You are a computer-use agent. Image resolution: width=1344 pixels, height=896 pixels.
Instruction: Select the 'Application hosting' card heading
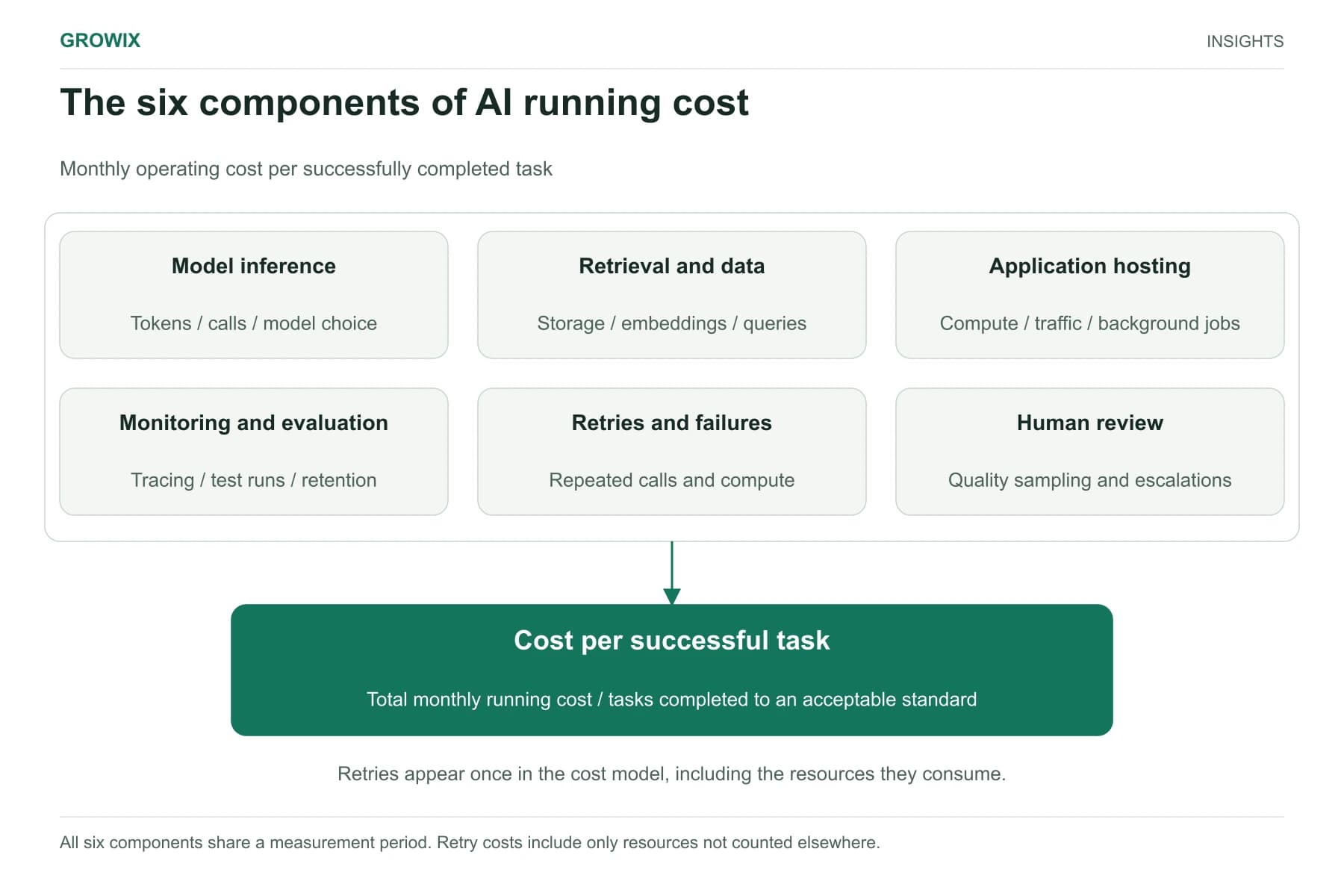click(x=1090, y=266)
